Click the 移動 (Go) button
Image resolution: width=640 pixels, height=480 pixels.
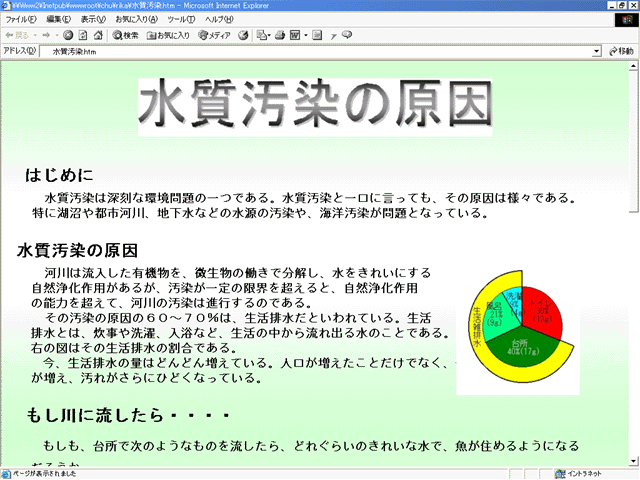[x=620, y=50]
